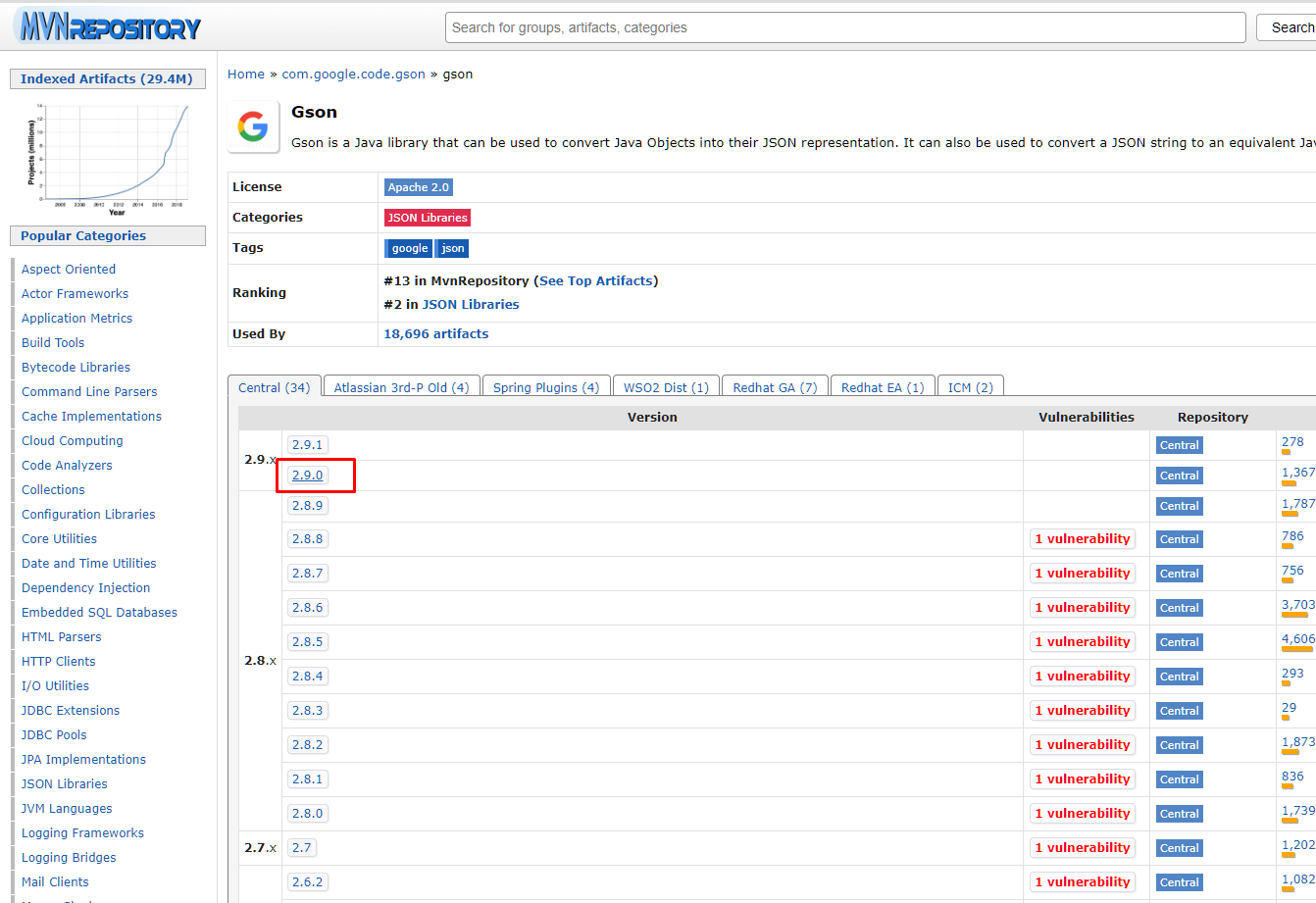
Task: Open version 2.8.5
Action: [x=307, y=642]
